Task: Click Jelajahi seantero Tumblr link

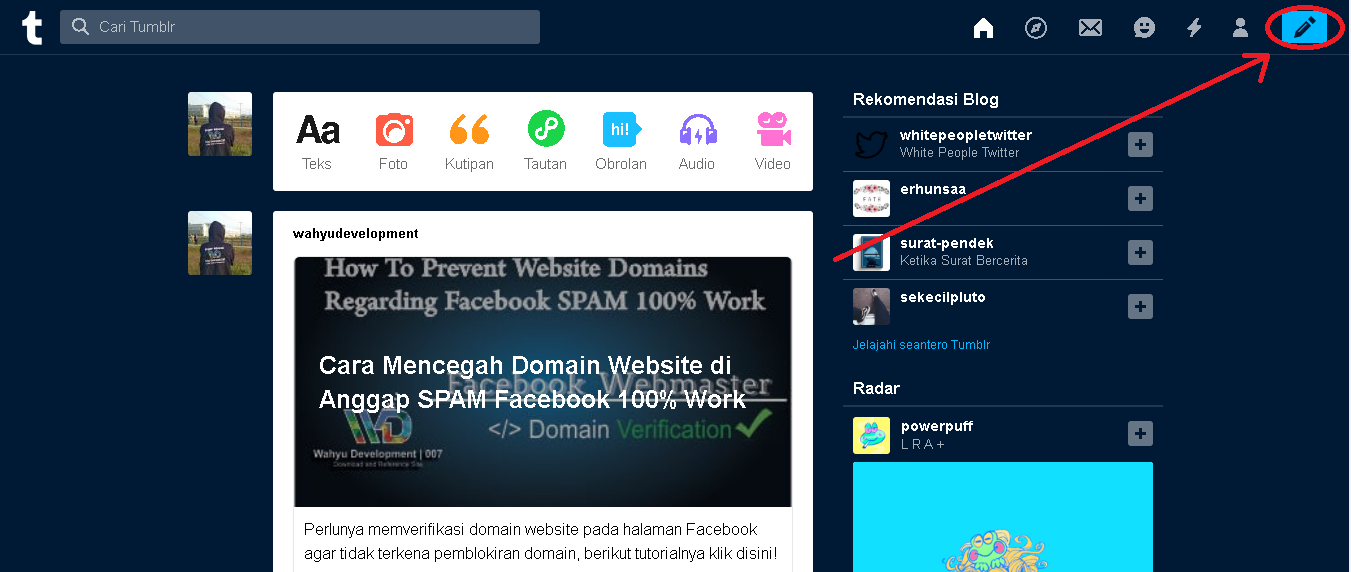Action: click(x=921, y=345)
